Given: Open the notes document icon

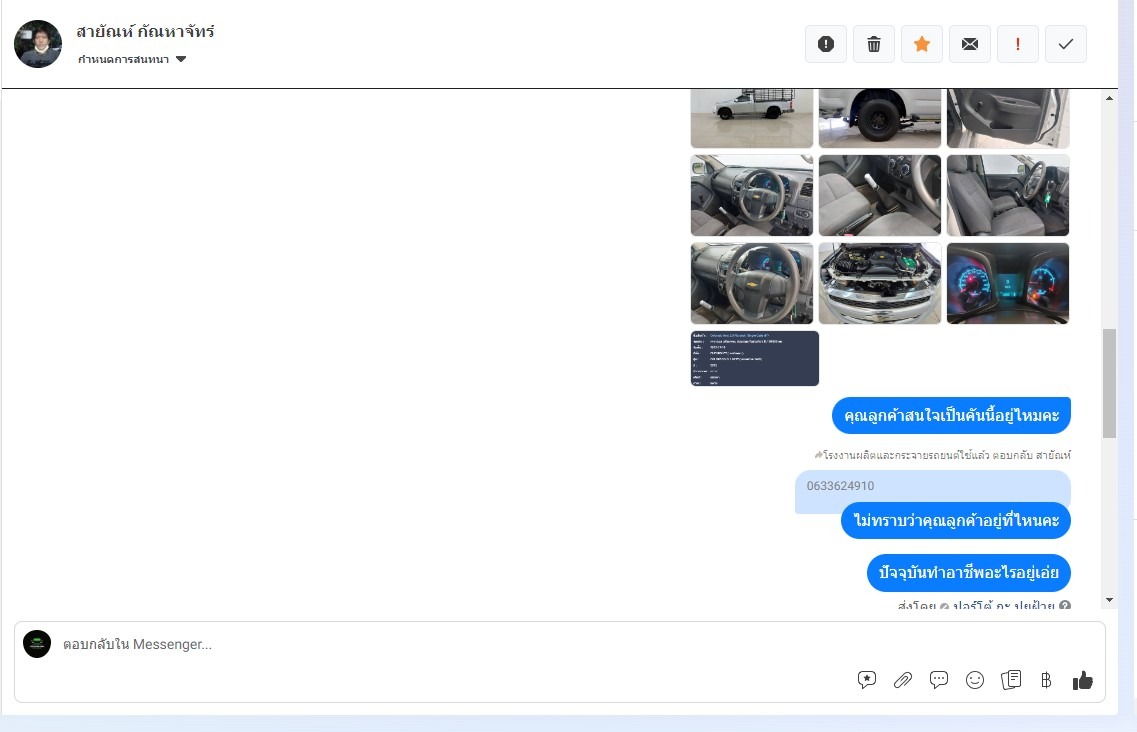Looking at the screenshot, I should click(1011, 680).
